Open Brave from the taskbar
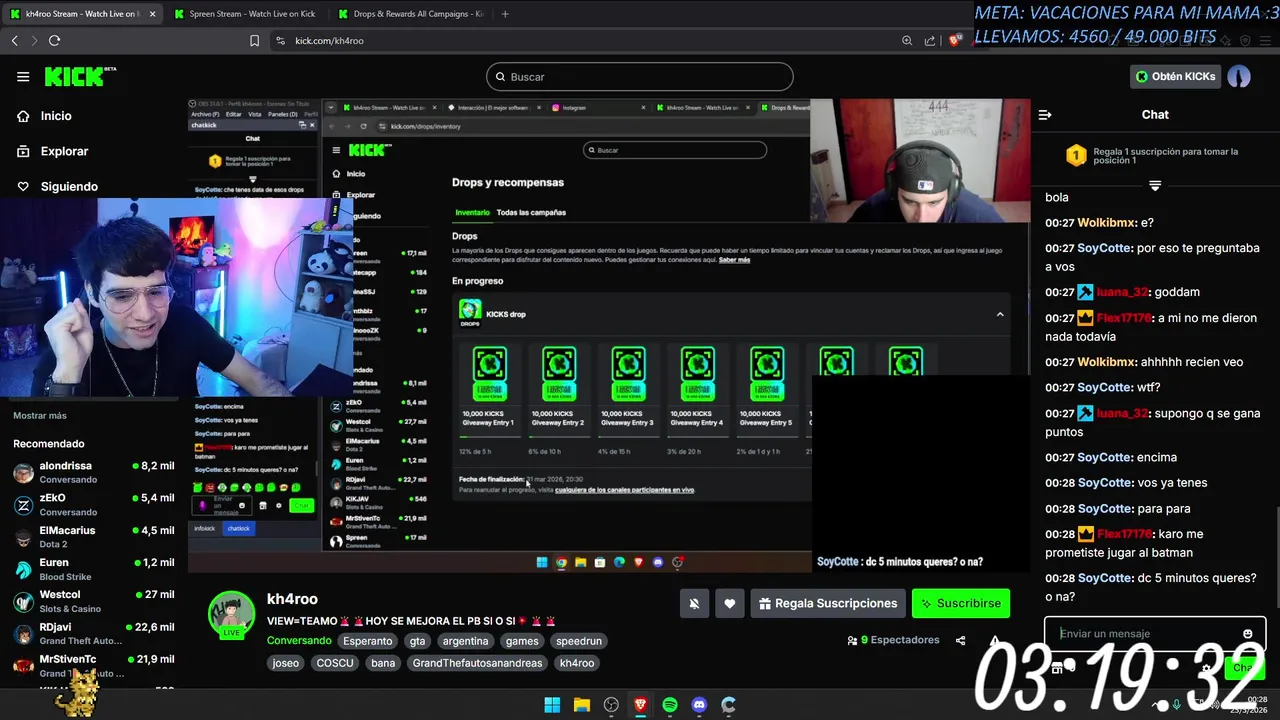This screenshot has width=1280, height=720. click(640, 705)
